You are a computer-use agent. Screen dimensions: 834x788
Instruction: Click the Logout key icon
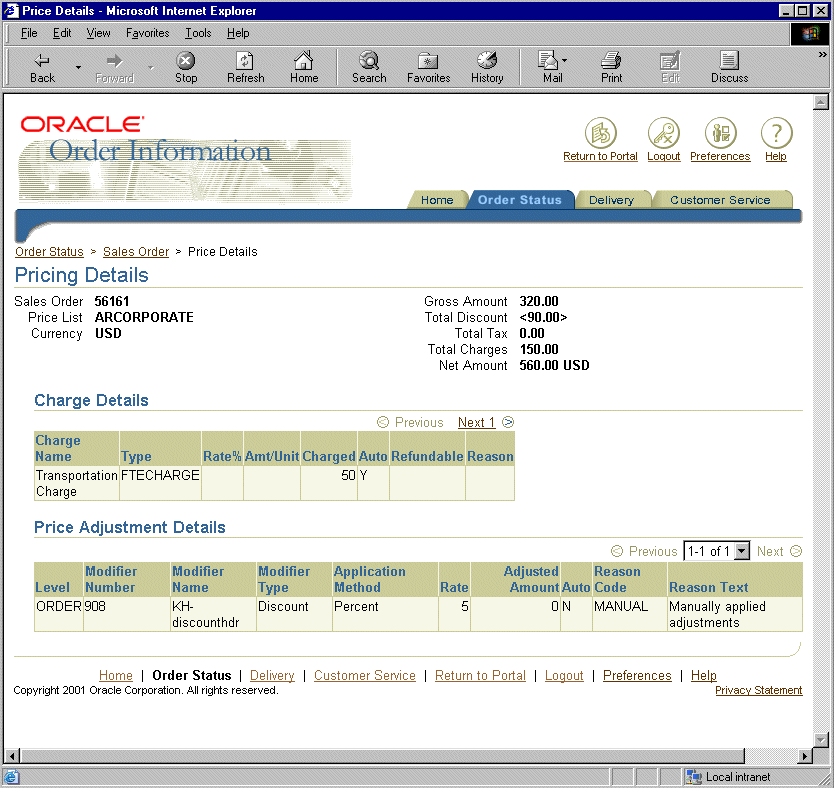(664, 132)
